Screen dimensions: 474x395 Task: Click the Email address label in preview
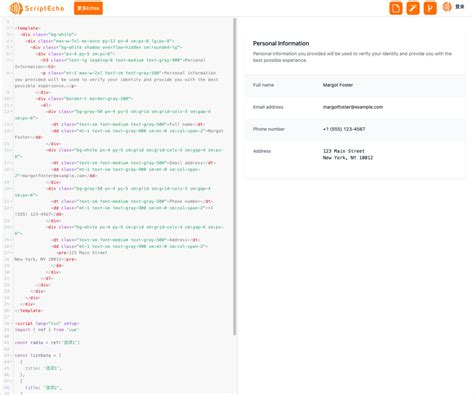(x=268, y=107)
